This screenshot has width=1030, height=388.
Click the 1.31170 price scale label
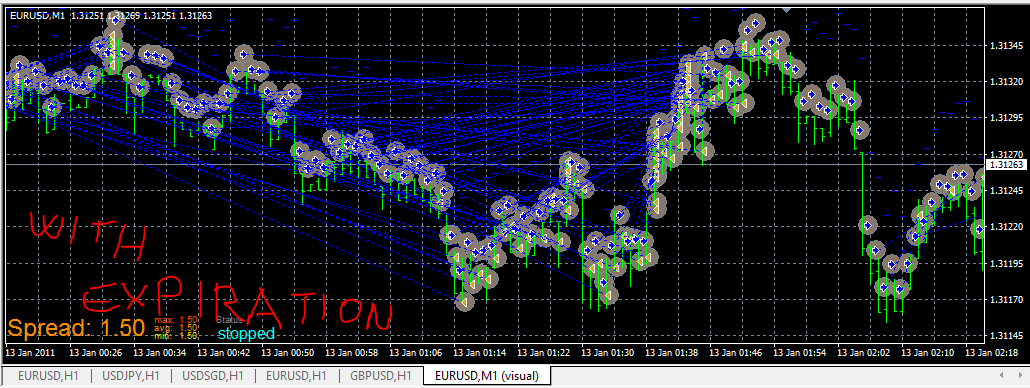(1005, 300)
